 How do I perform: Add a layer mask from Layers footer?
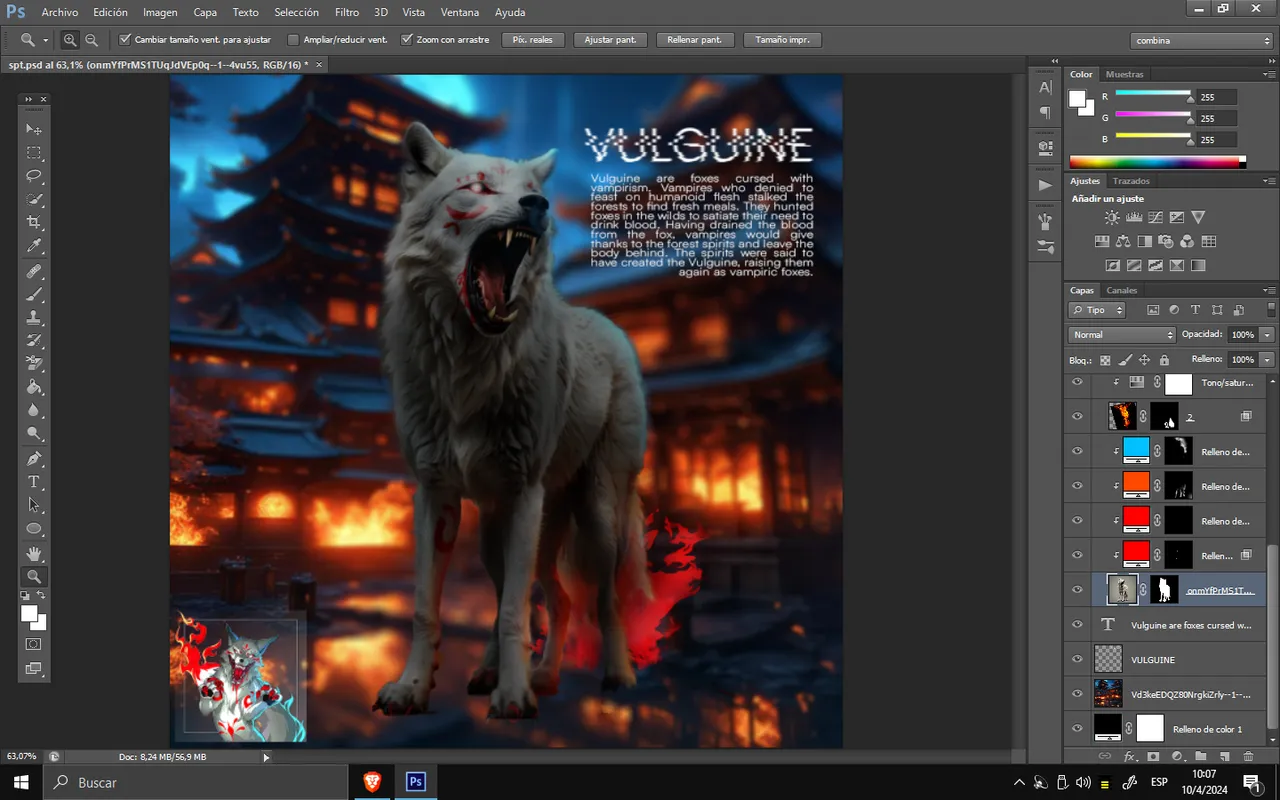click(1153, 757)
